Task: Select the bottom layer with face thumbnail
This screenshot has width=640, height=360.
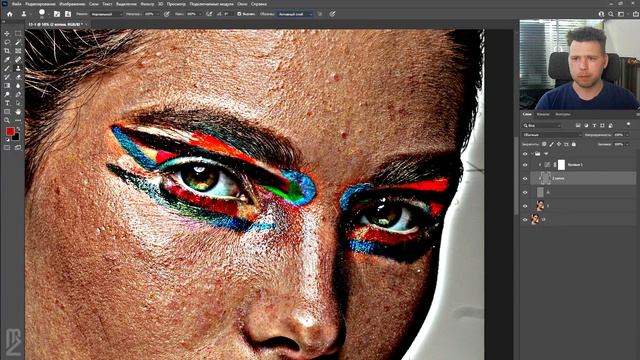Action: tap(583, 220)
